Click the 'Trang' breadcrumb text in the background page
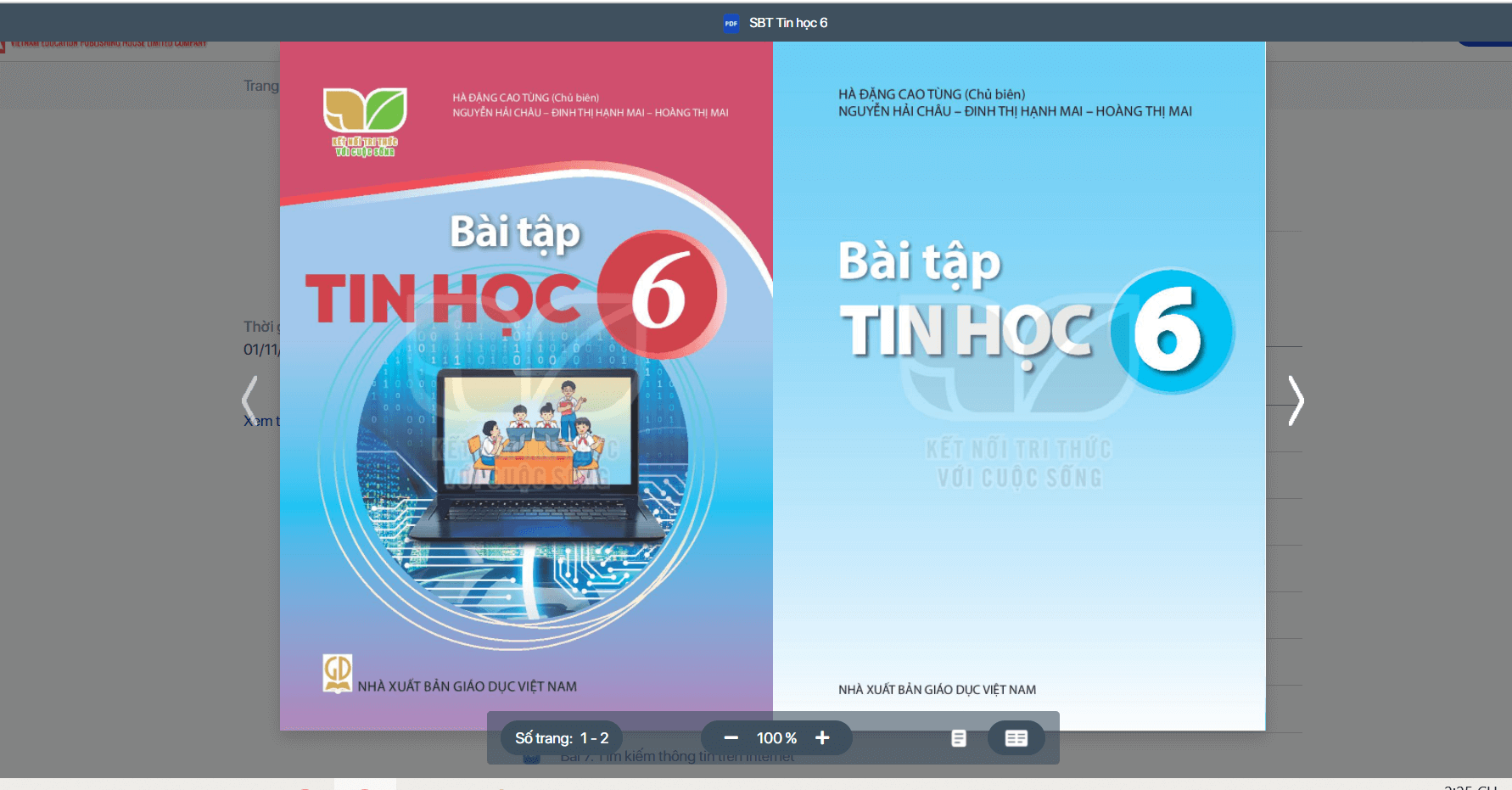 261,86
